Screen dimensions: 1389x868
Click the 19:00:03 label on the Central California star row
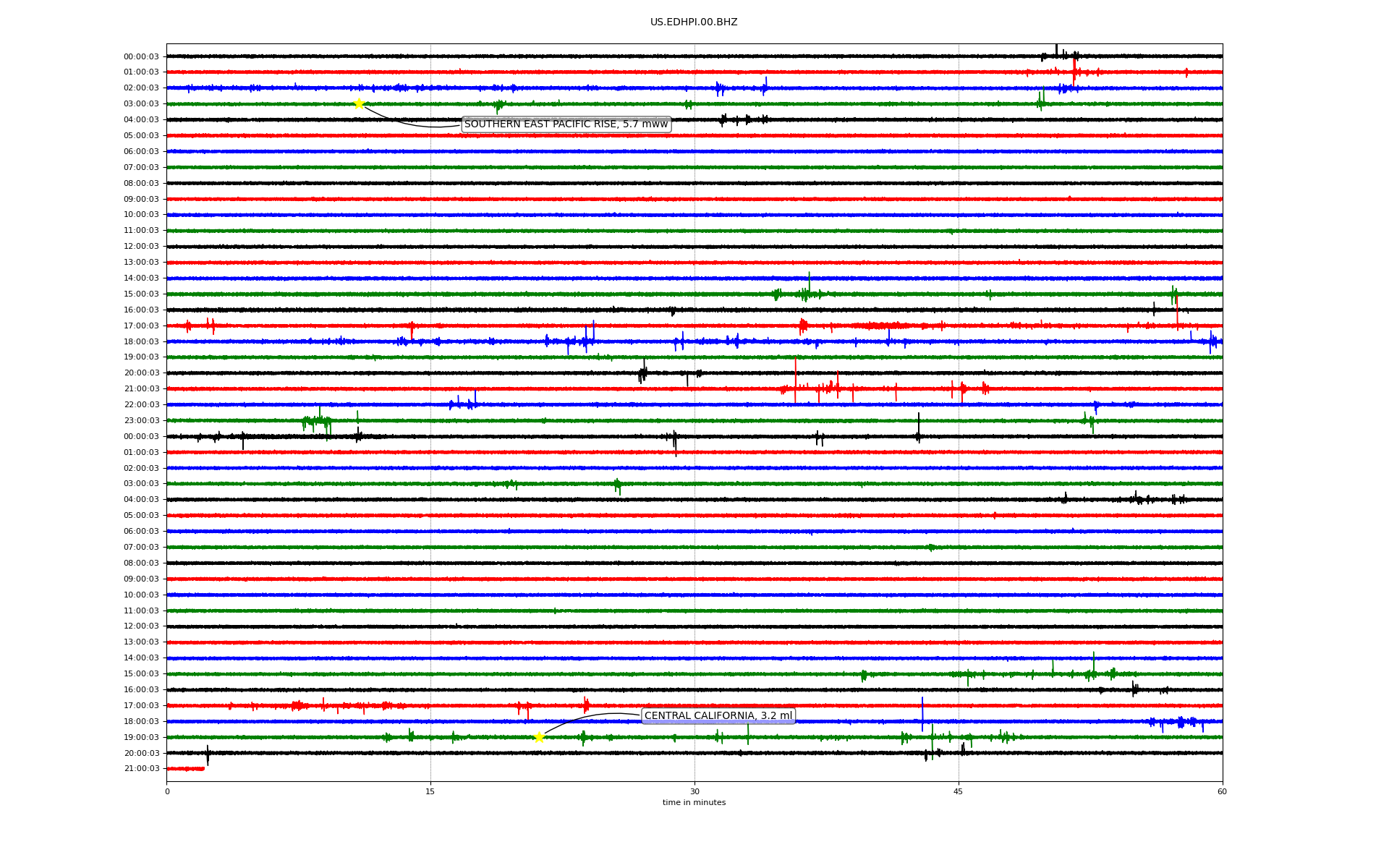coord(141,738)
